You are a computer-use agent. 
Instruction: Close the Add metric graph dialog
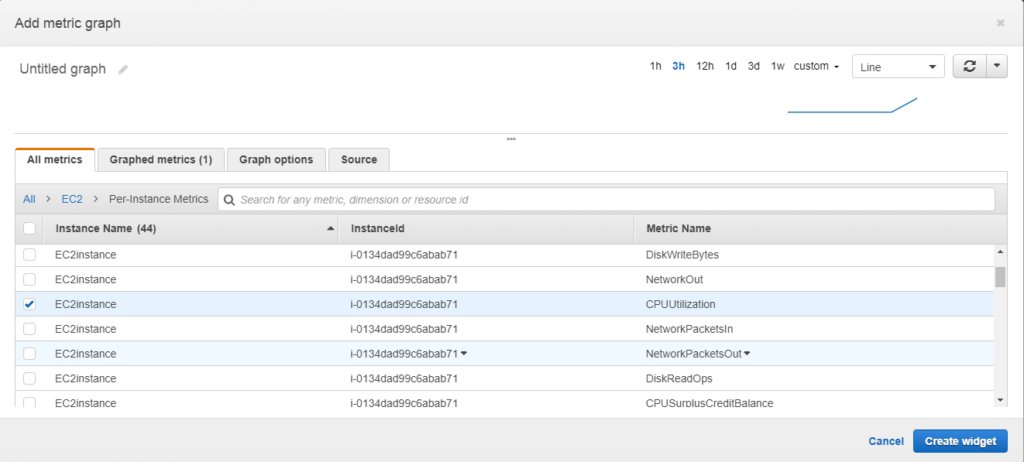click(1000, 23)
